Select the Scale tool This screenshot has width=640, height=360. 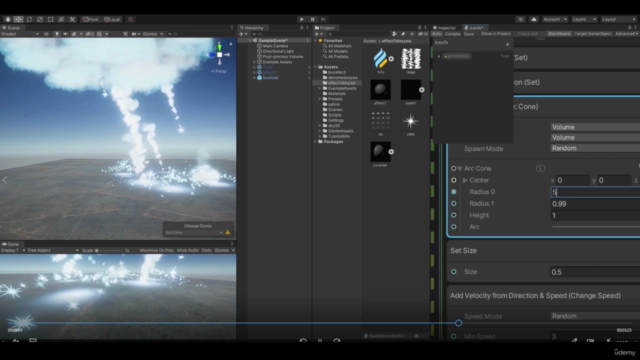[x=40, y=19]
